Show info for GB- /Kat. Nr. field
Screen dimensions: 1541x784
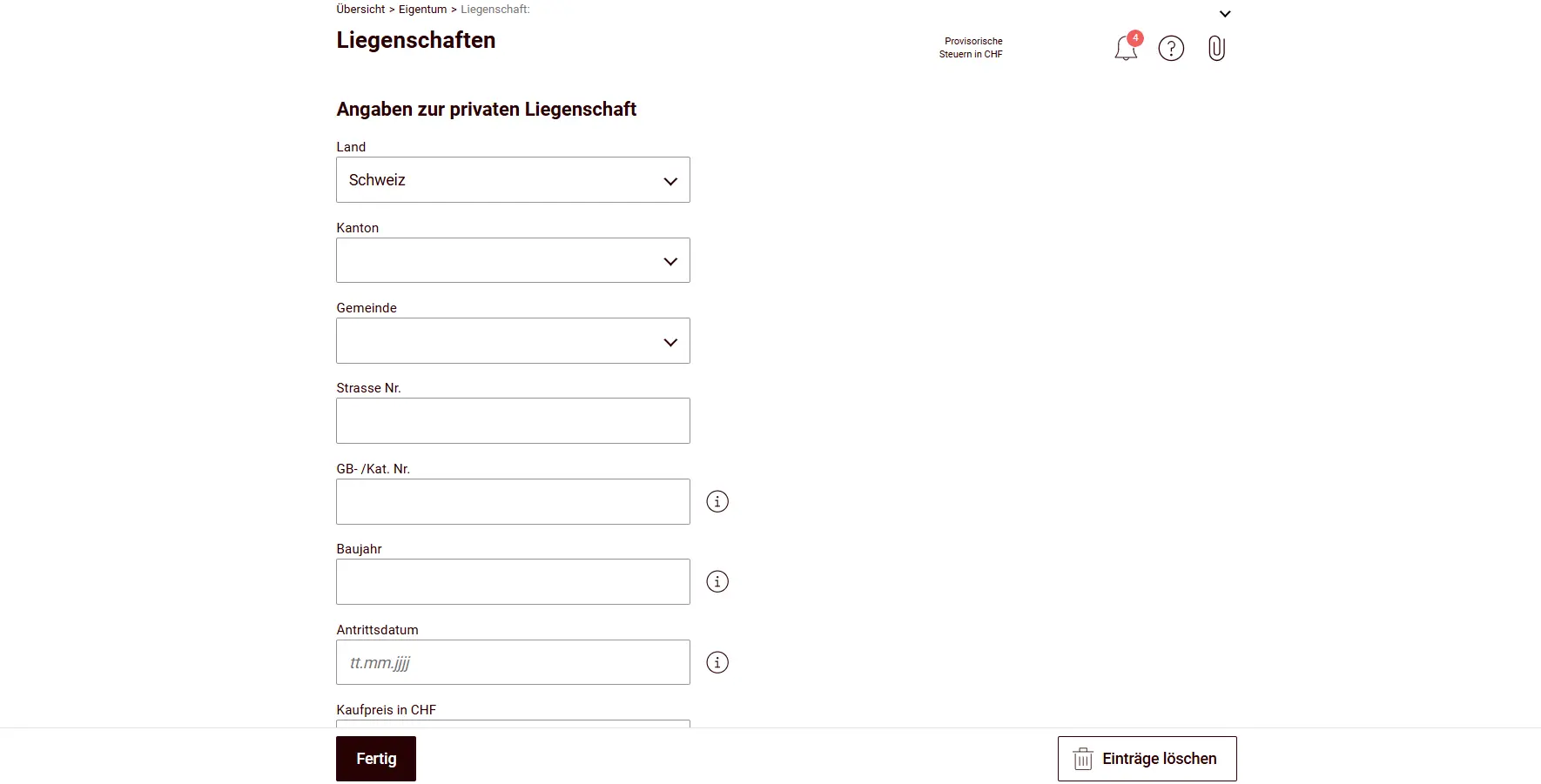[x=717, y=501]
